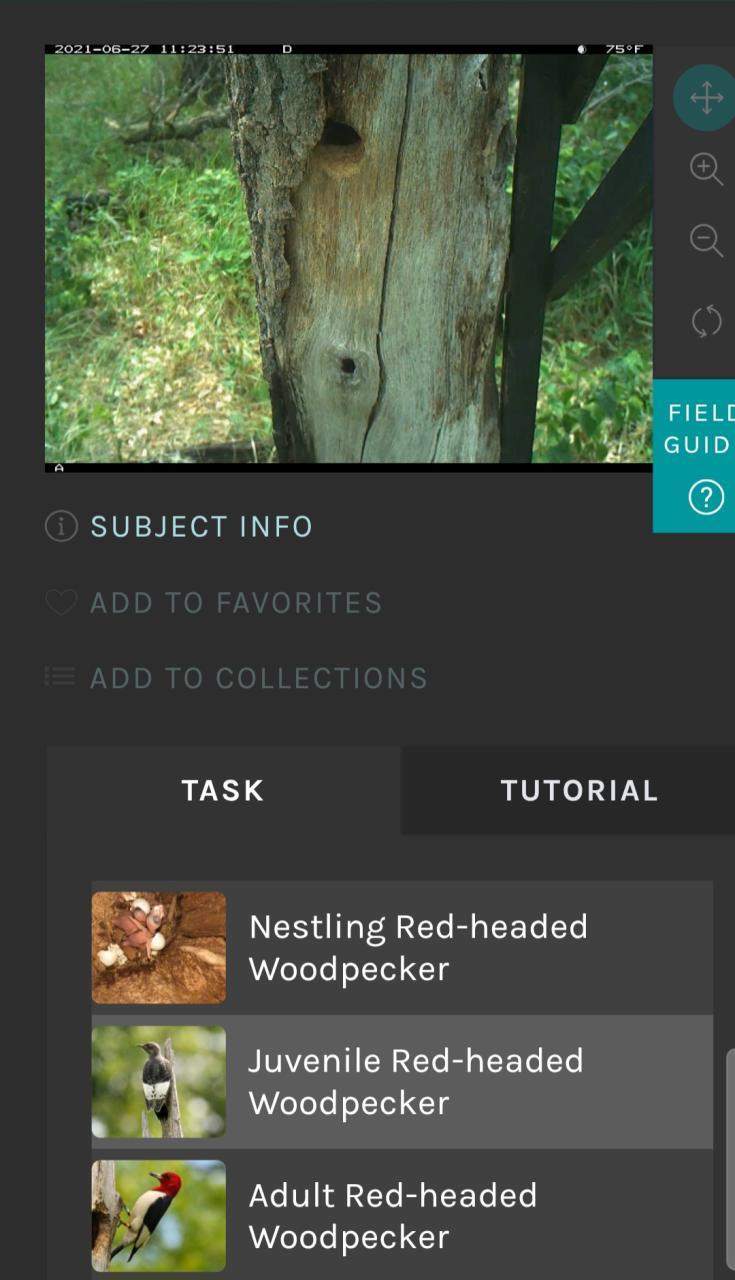Click the species list scrollbar

tap(729, 1158)
